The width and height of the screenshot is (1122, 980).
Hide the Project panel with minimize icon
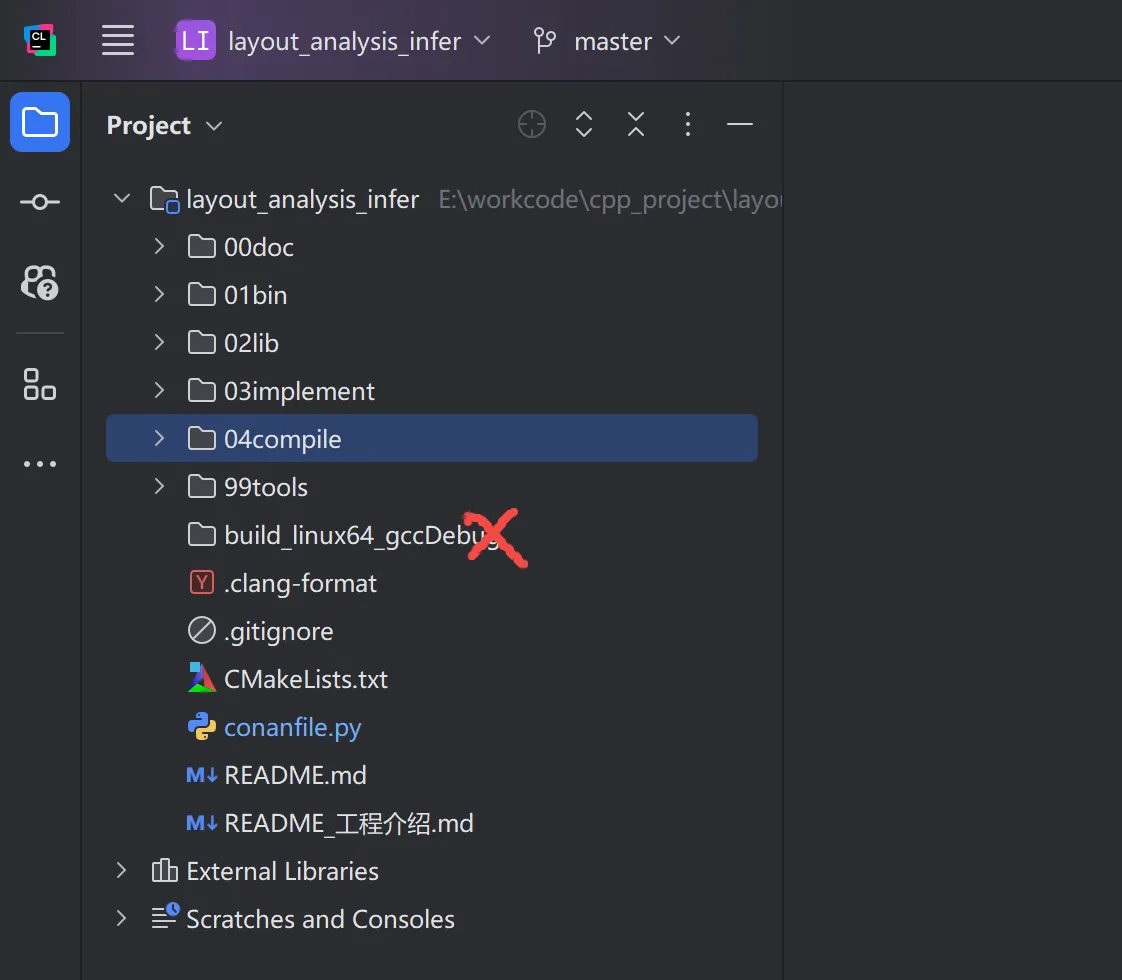(x=740, y=124)
